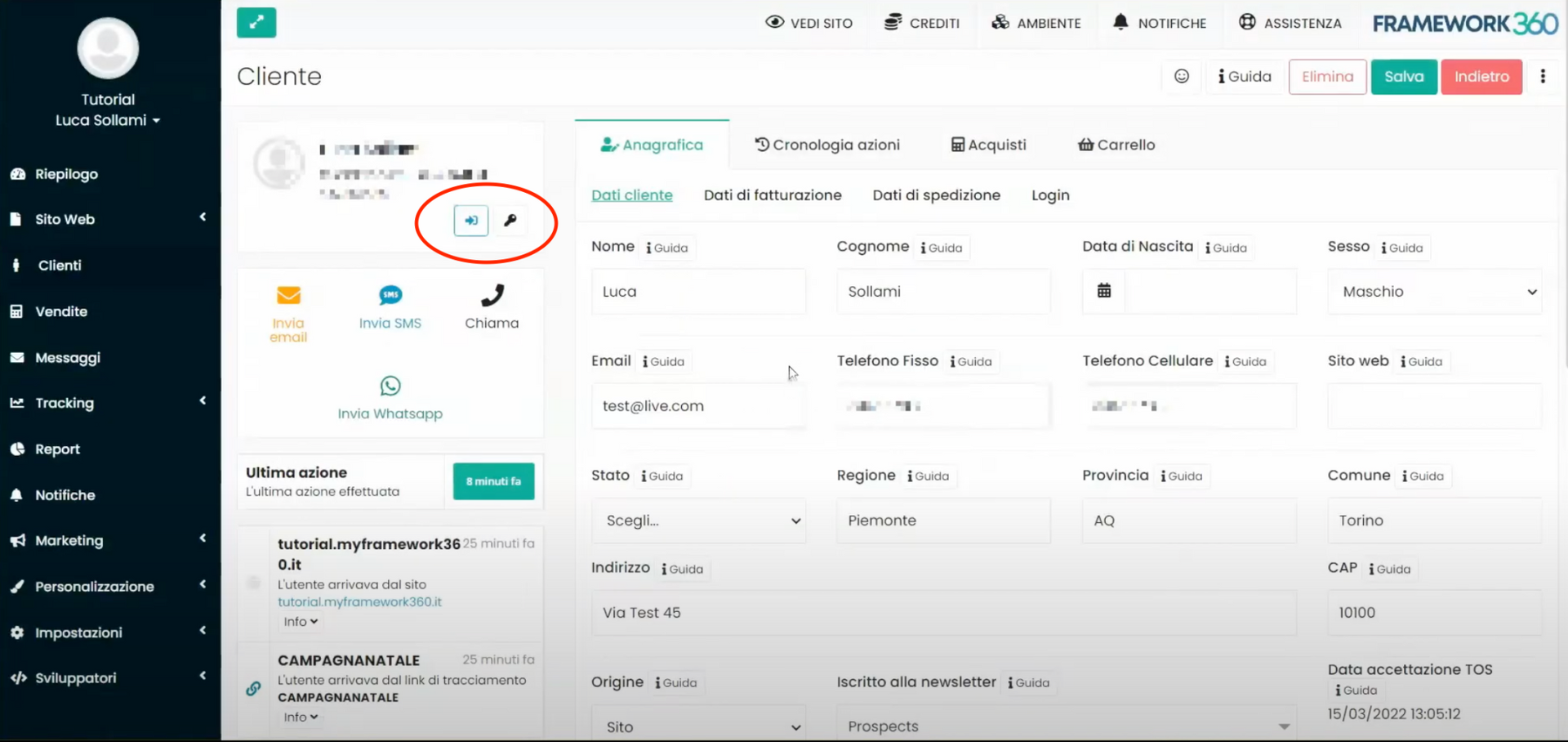The image size is (1568, 742).
Task: Open the calendar icon for Data di Nascita
Action: (1104, 291)
